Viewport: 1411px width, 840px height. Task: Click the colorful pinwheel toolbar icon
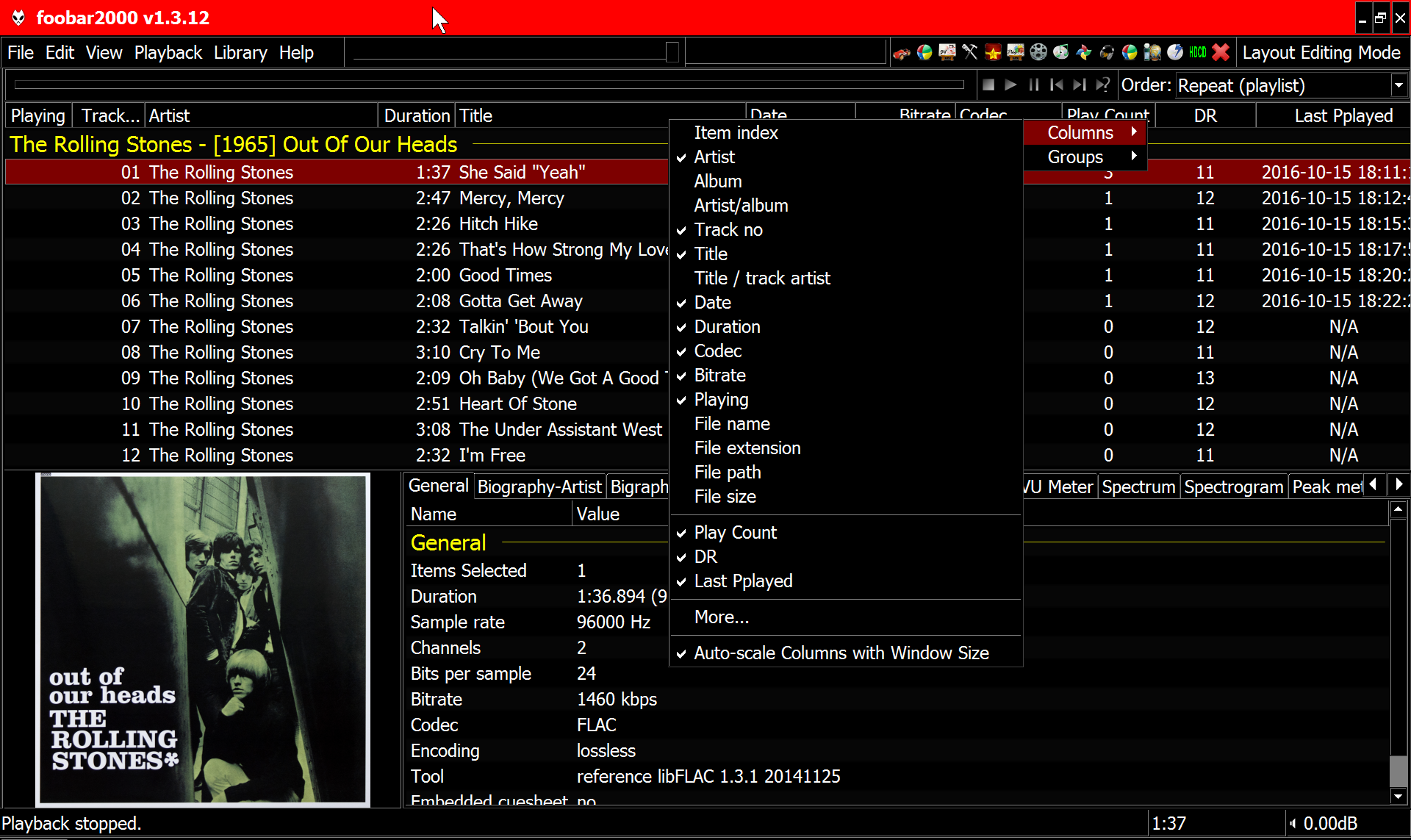(1084, 52)
